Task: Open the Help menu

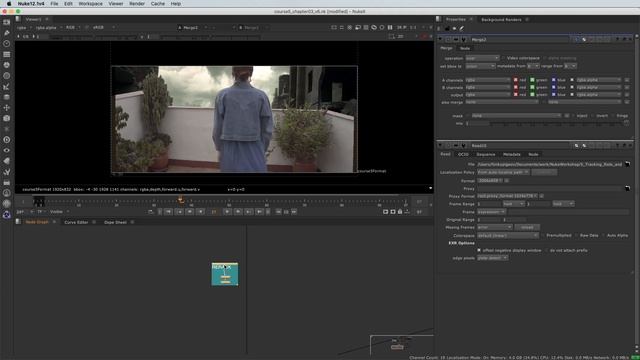Action: click(x=176, y=4)
